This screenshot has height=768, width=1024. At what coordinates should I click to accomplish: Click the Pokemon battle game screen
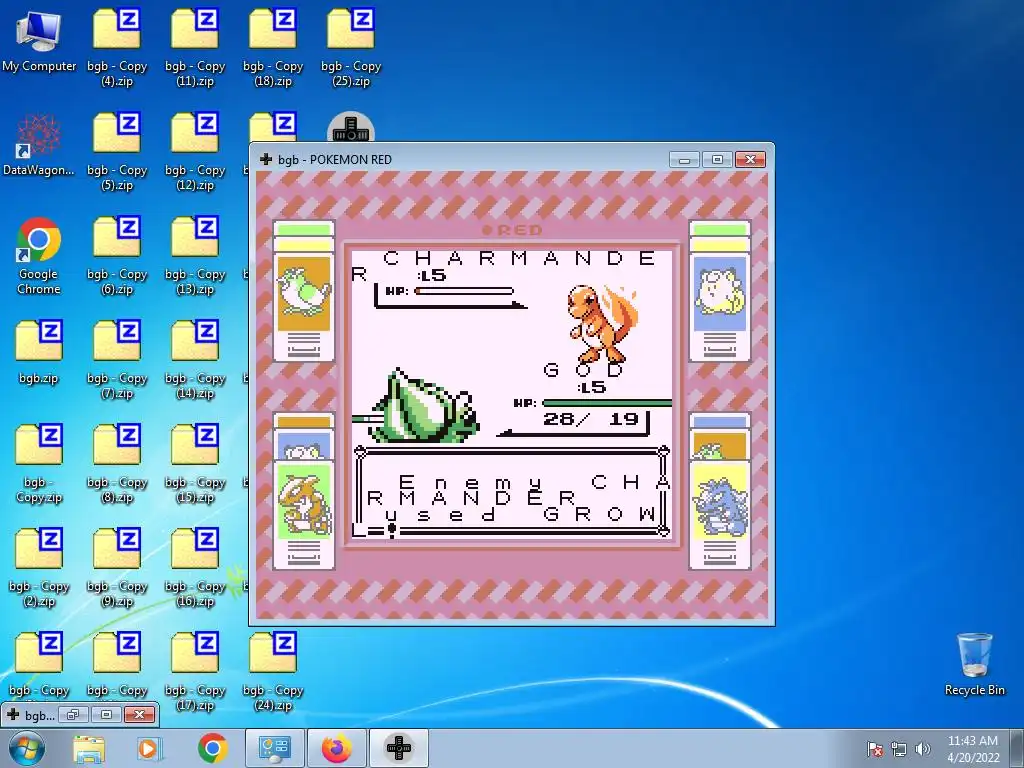click(x=512, y=395)
